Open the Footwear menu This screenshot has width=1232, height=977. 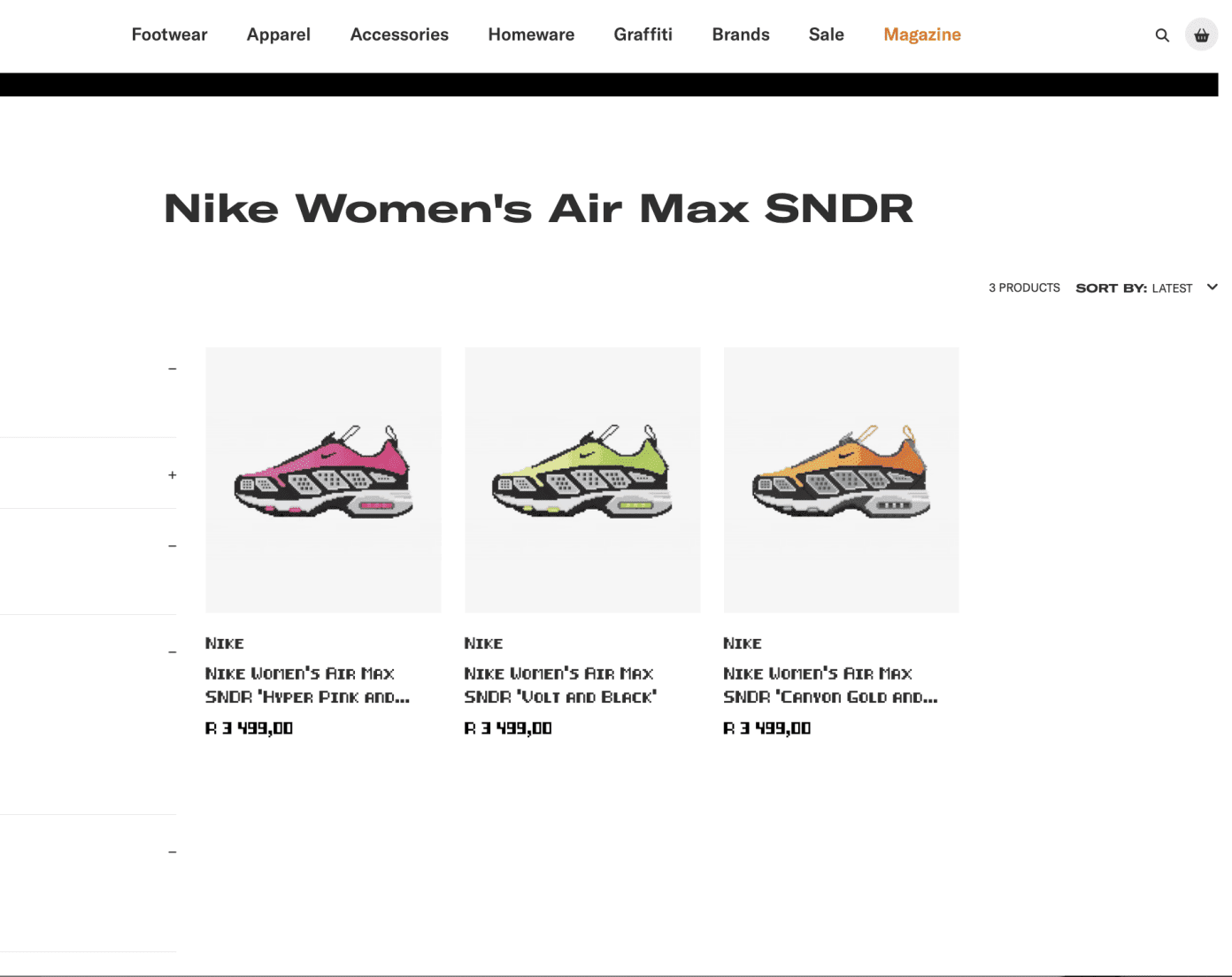click(x=169, y=35)
